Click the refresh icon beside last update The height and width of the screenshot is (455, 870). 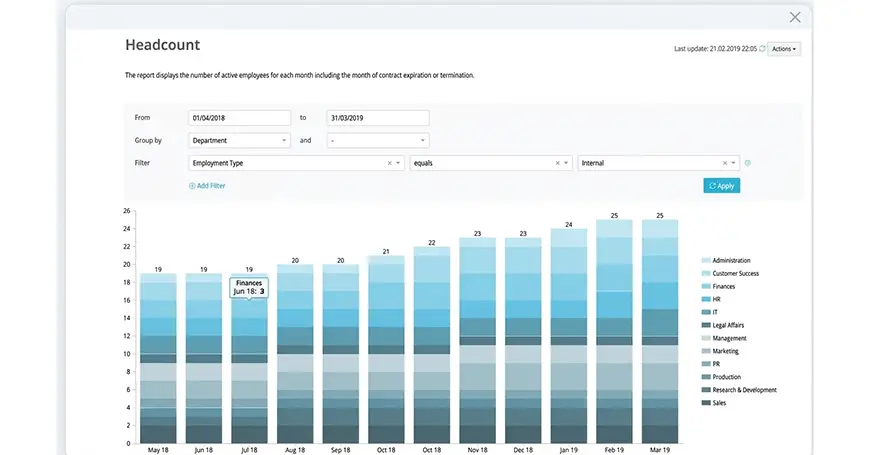click(x=762, y=48)
